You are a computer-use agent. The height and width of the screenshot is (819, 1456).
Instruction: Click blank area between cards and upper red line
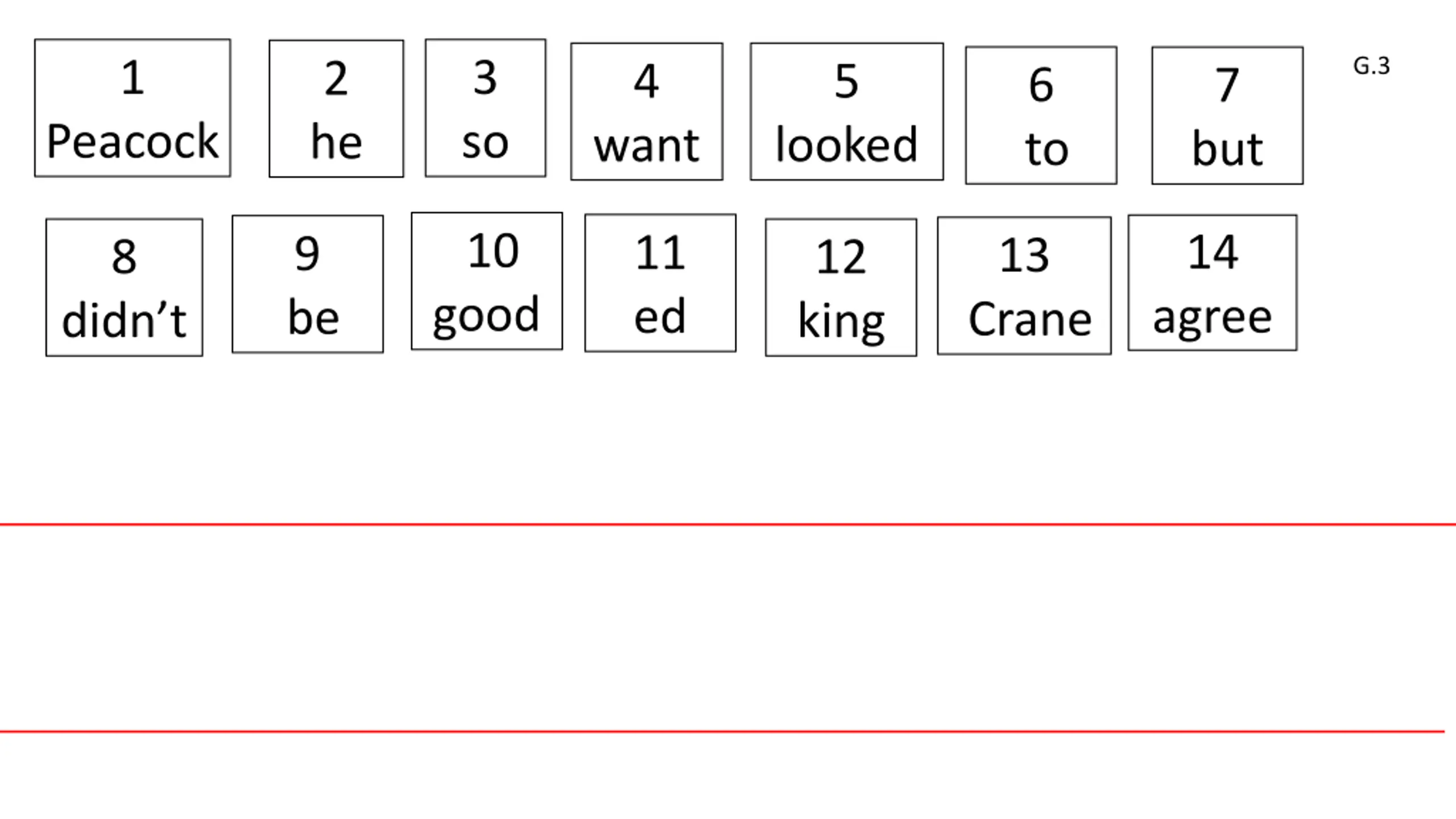728,438
